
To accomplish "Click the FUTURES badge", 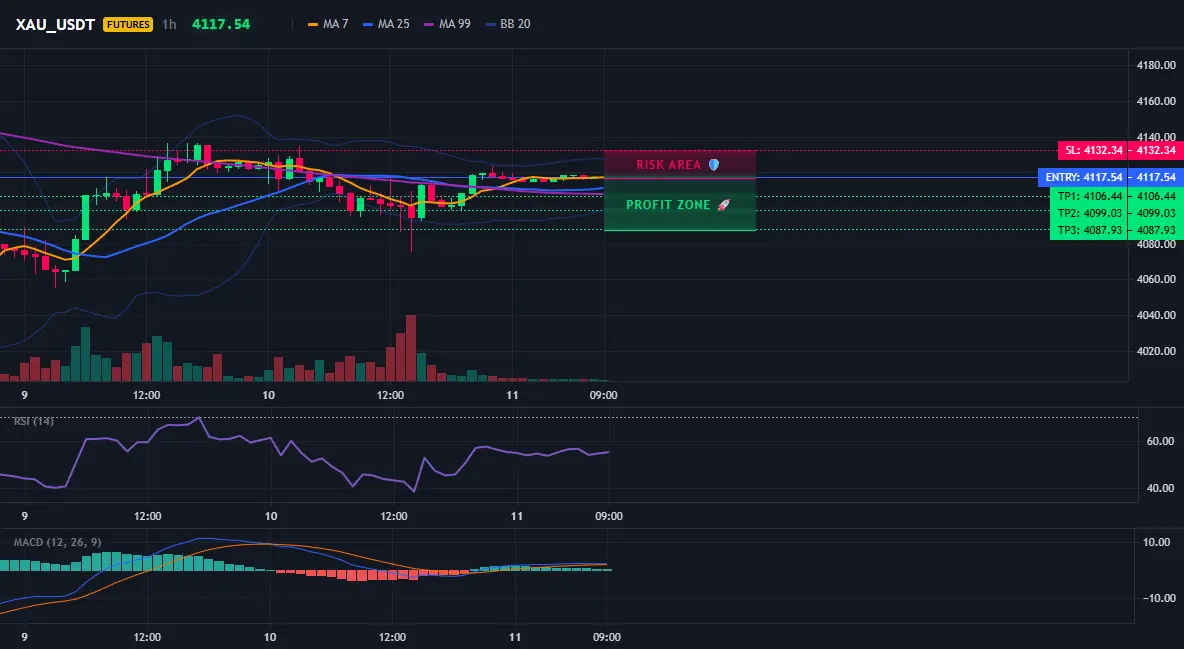I will pos(128,24).
